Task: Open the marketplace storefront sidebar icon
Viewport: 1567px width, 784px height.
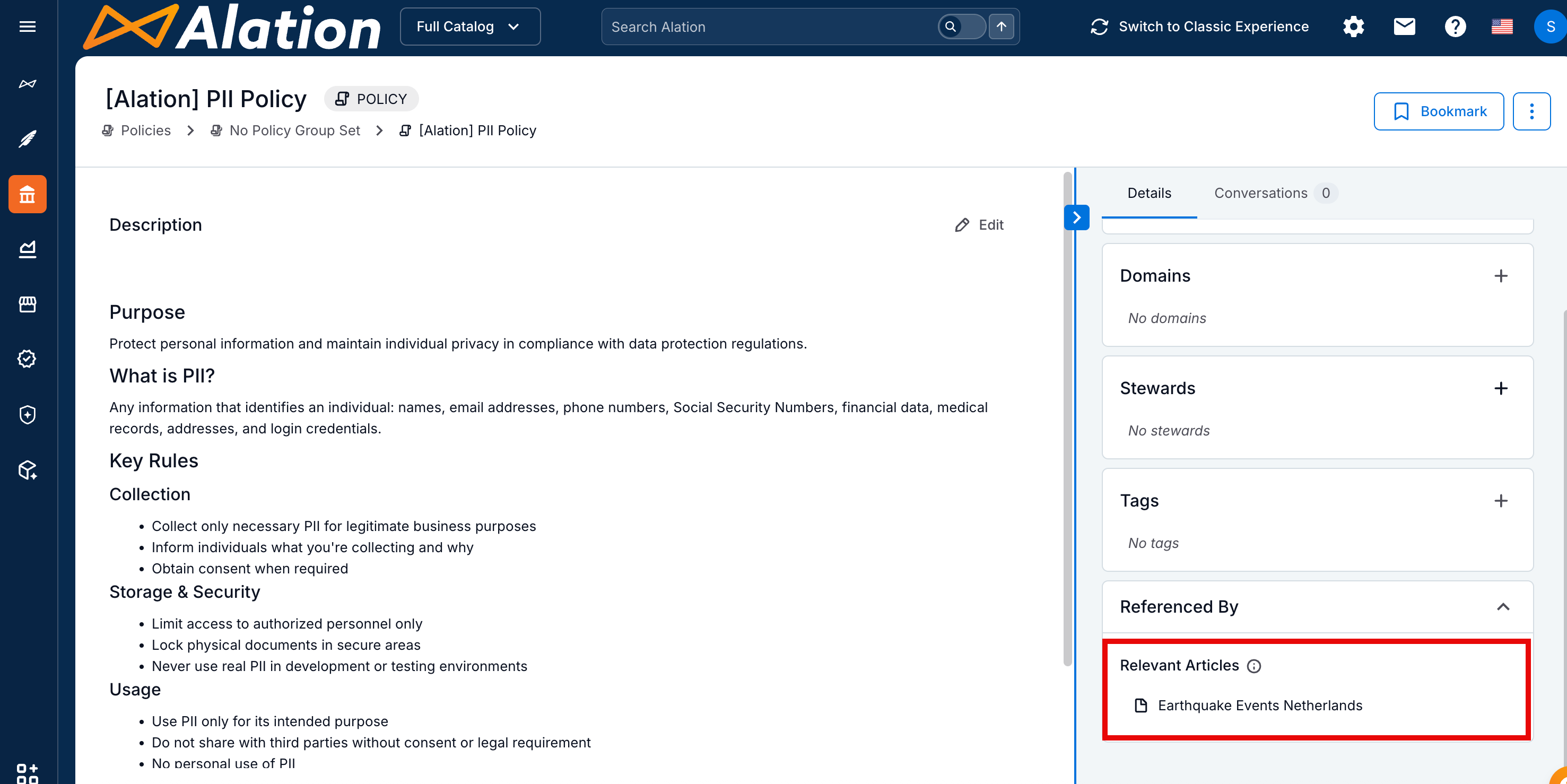Action: [28, 304]
